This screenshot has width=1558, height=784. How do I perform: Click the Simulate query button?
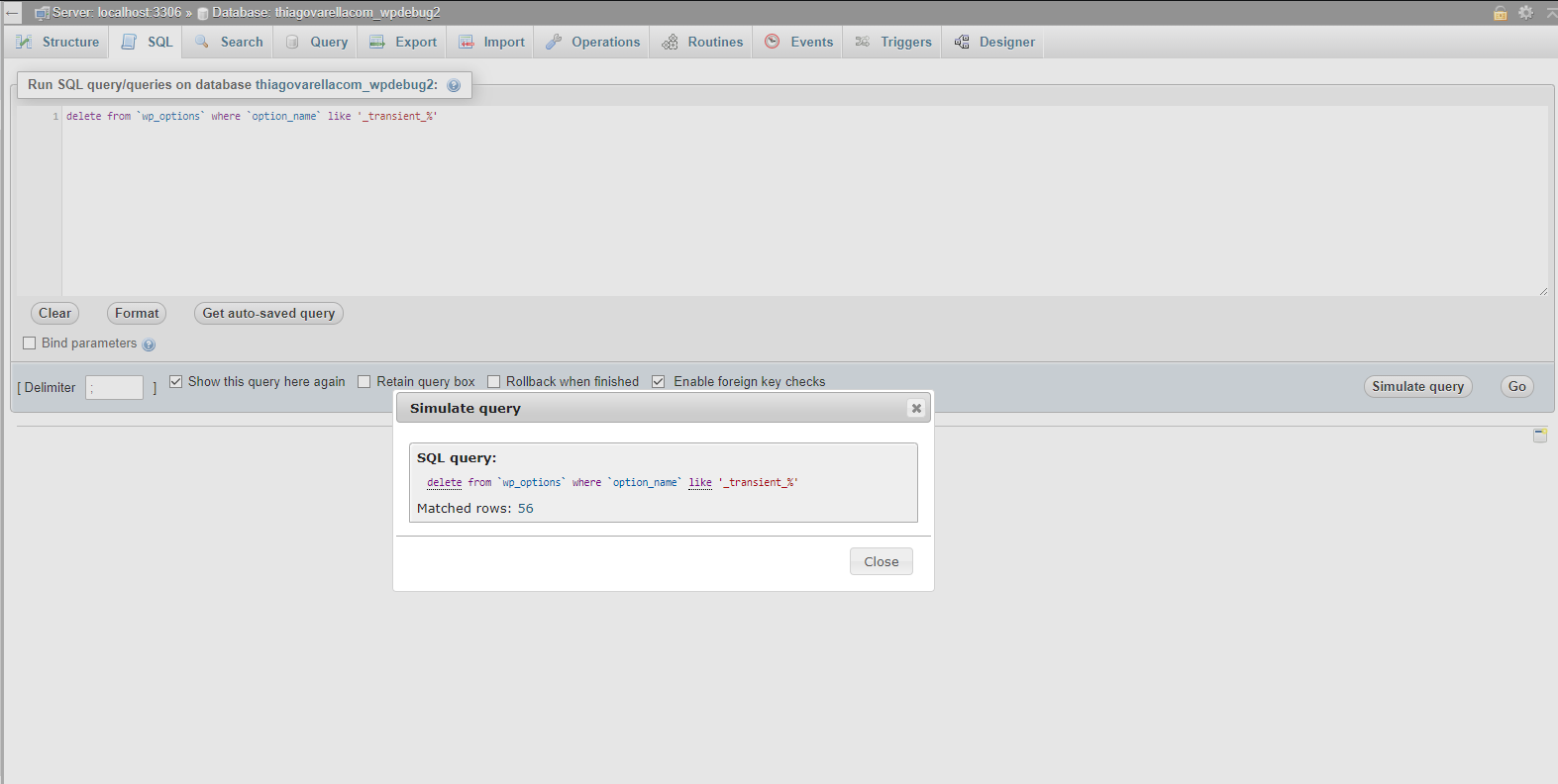click(x=1417, y=387)
